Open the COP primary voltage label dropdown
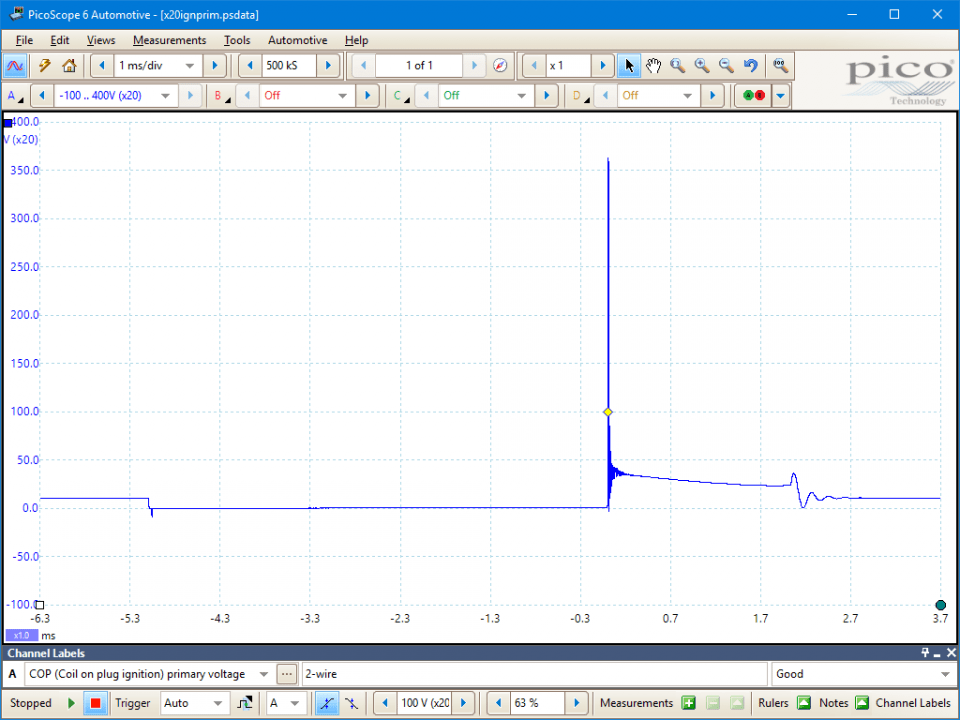Screen dimensions: 960x720 [x=264, y=674]
